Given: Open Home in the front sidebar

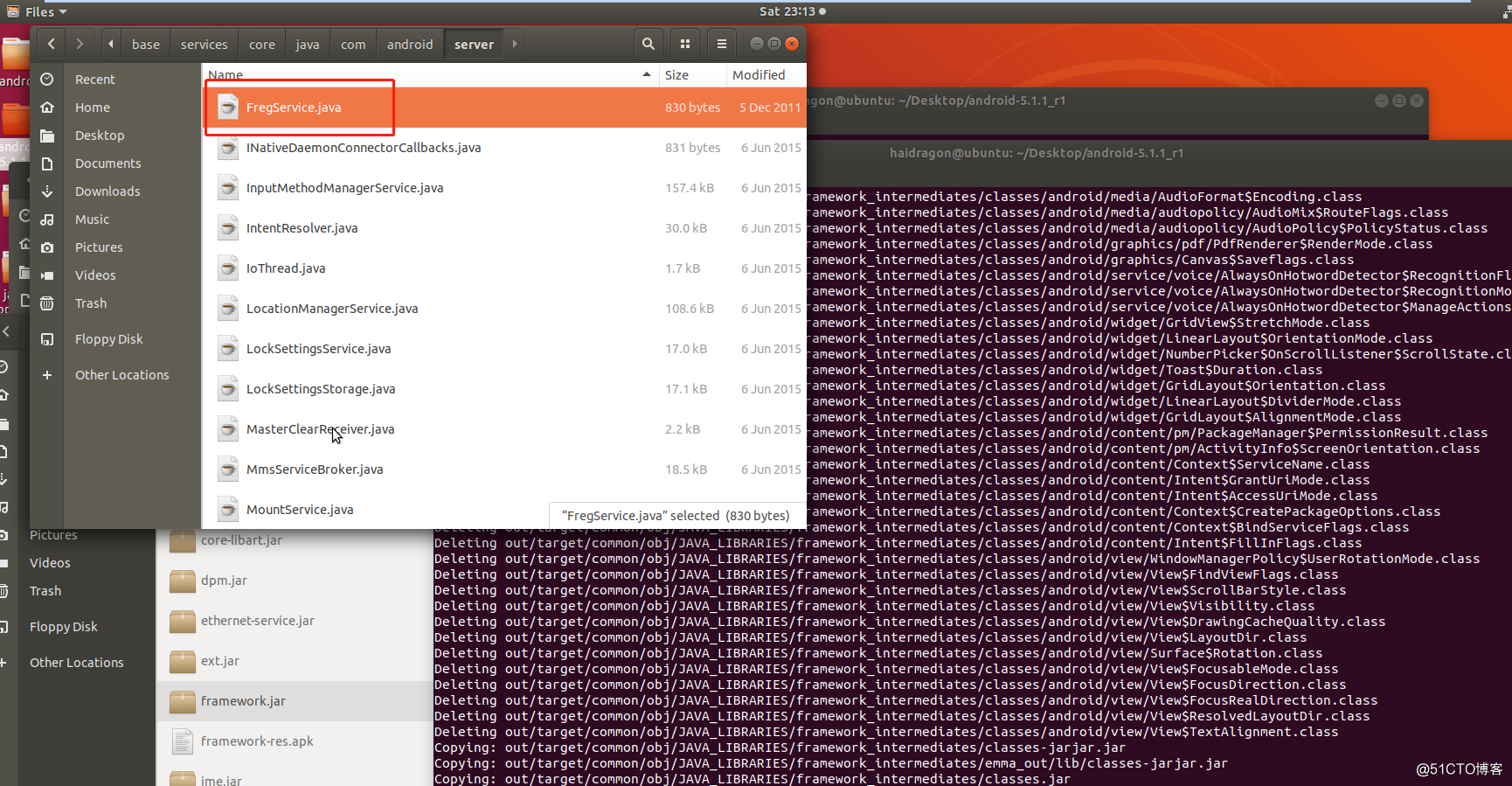Looking at the screenshot, I should tap(92, 108).
